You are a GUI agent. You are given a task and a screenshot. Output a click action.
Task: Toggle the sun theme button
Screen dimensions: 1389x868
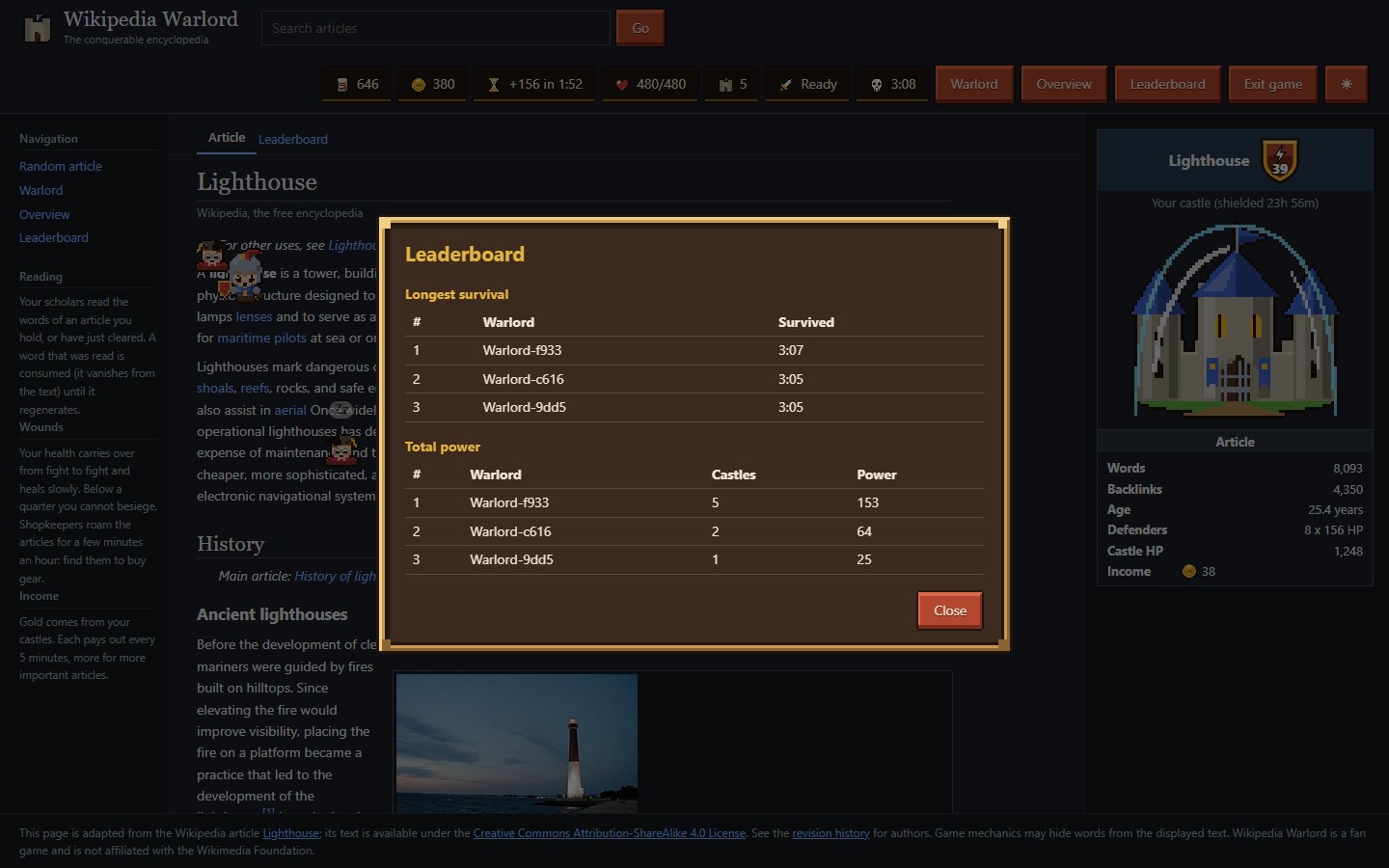(1346, 84)
